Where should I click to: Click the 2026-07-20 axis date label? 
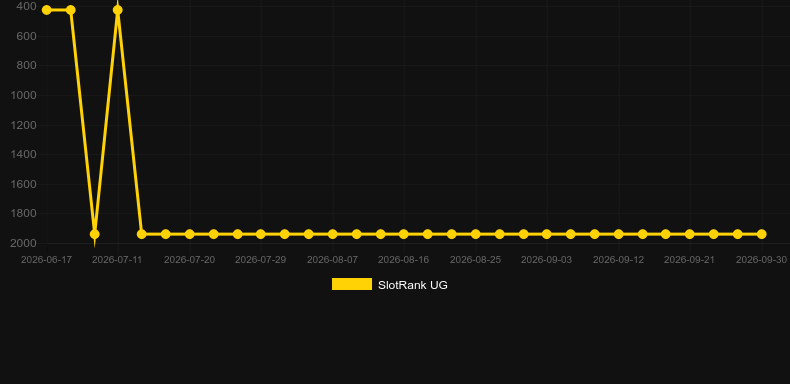[189, 260]
